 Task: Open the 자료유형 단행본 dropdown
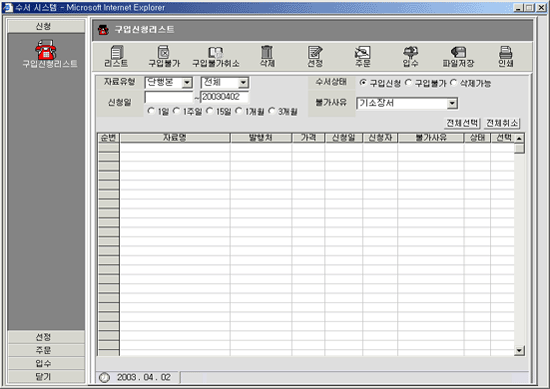[x=187, y=83]
